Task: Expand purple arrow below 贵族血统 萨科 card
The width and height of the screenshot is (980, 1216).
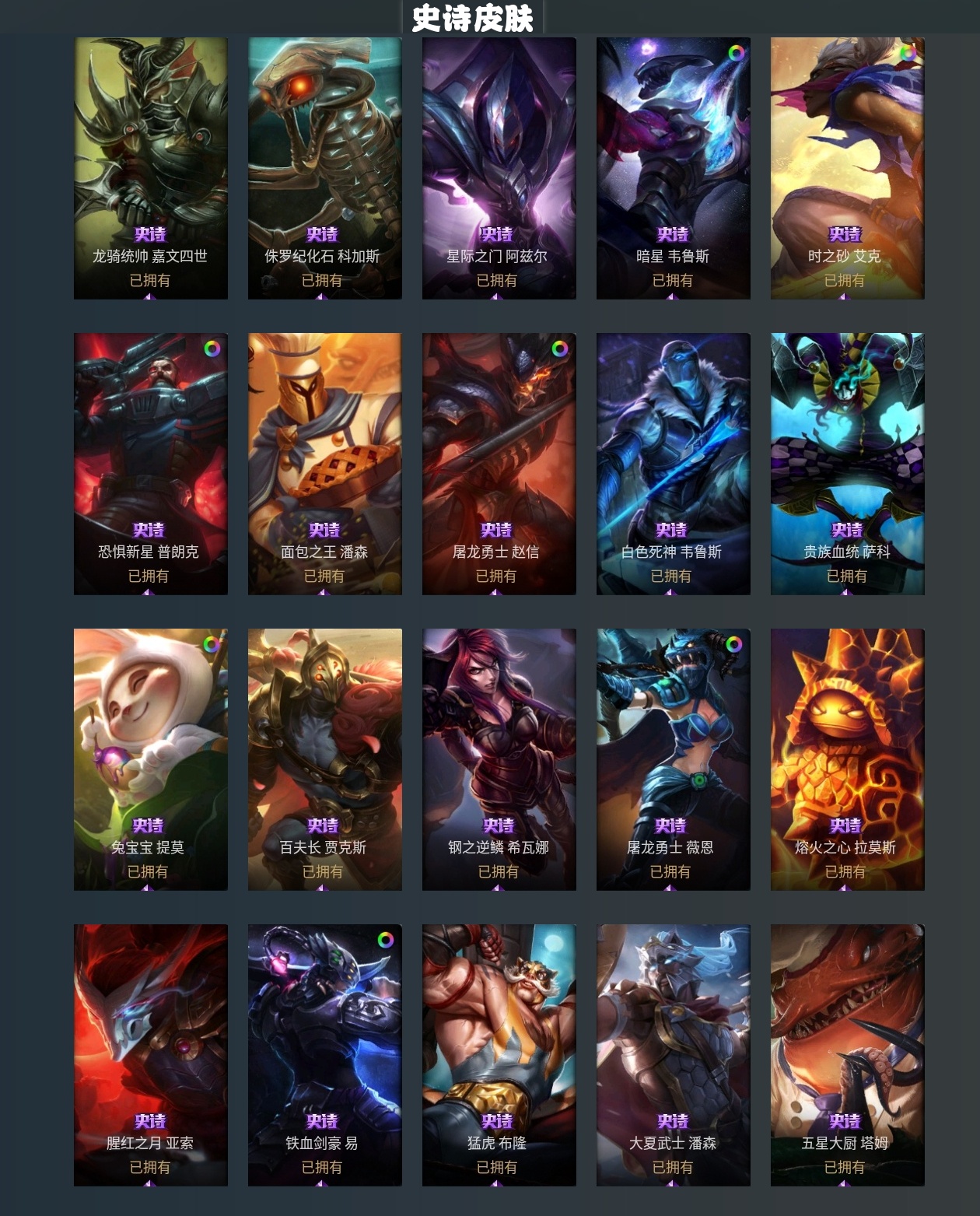Action: (846, 592)
